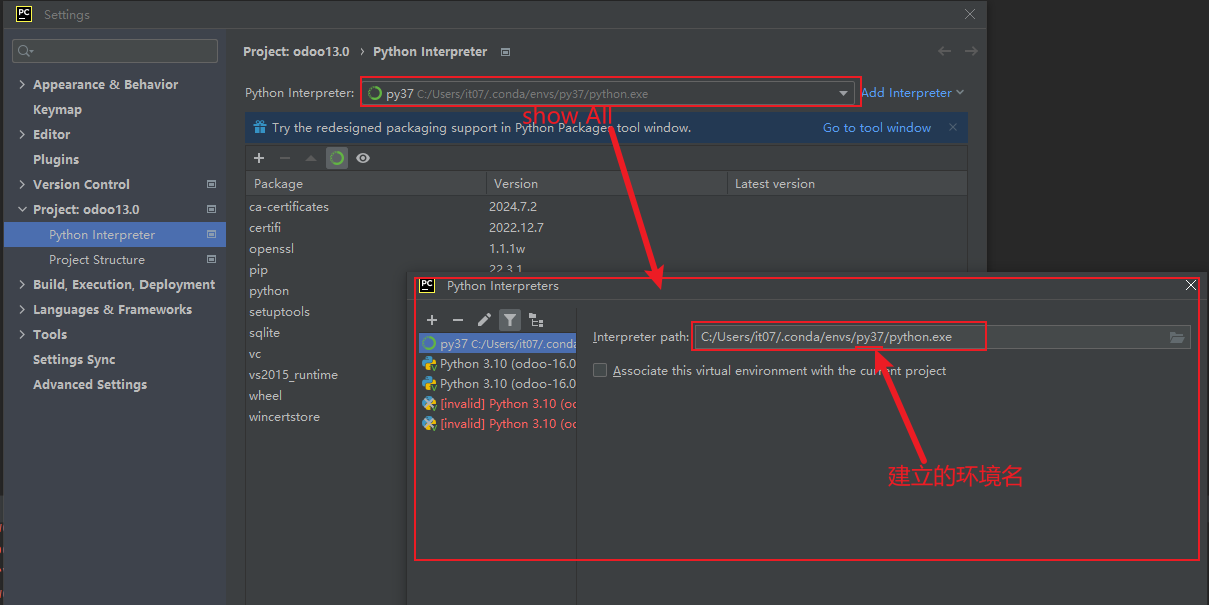Image resolution: width=1209 pixels, height=605 pixels.
Task: Select the setuptools package row
Action: [327, 311]
